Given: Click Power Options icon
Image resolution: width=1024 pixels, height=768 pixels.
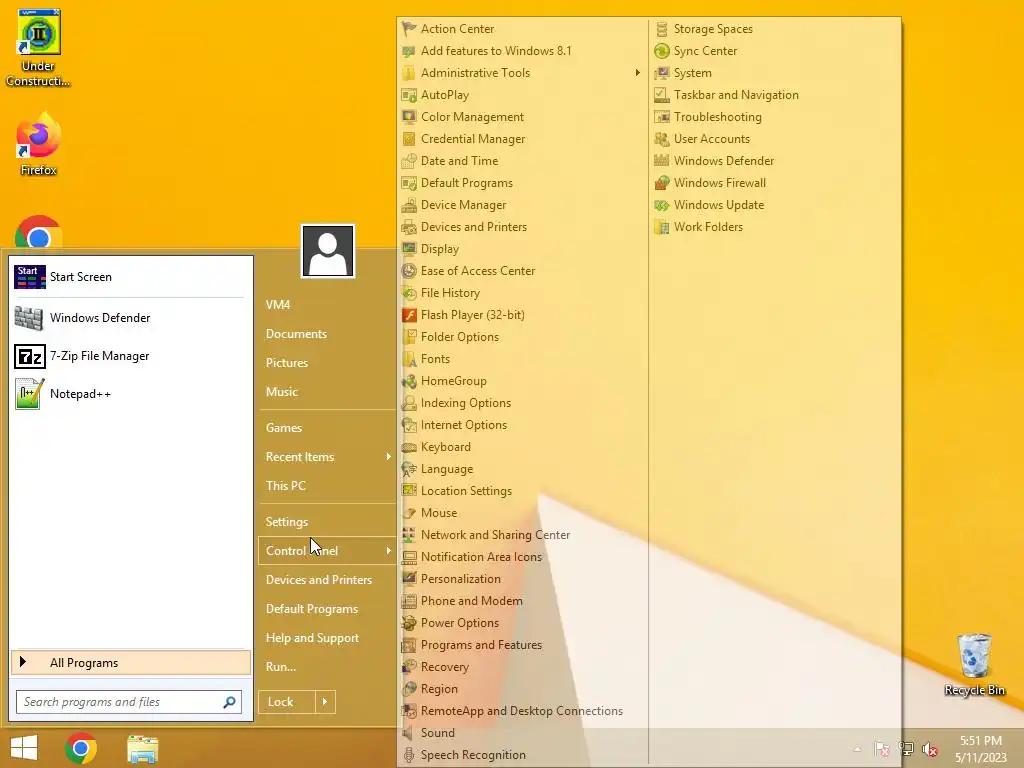Looking at the screenshot, I should point(409,623).
